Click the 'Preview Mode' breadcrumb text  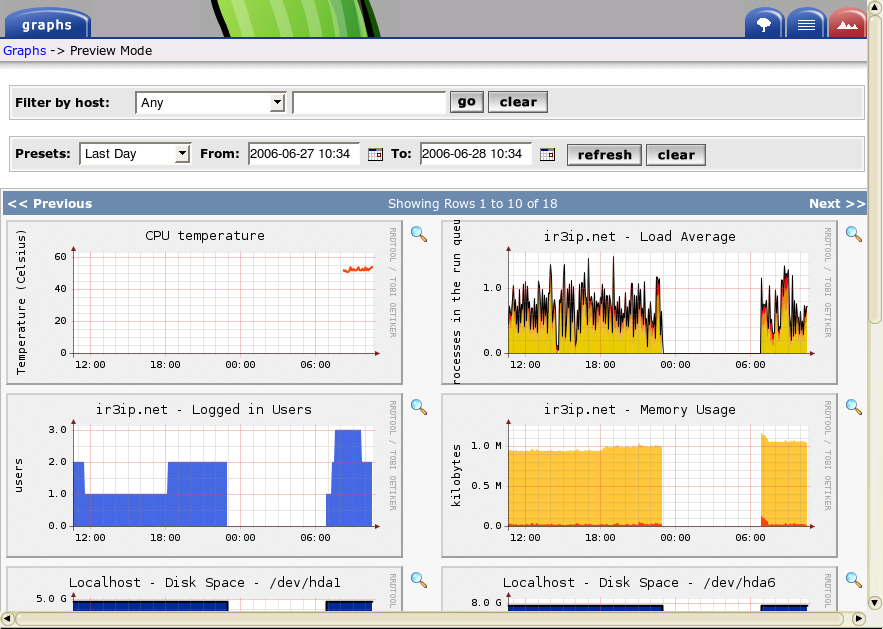(x=111, y=51)
